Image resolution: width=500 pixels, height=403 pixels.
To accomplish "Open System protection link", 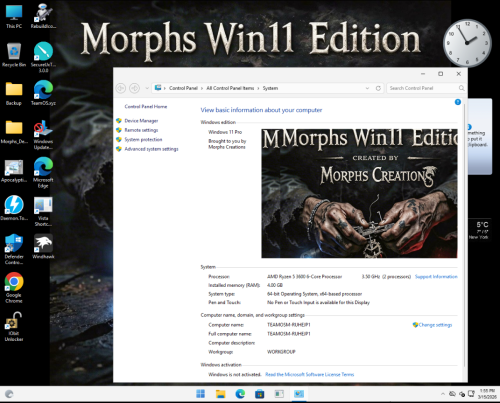I will (x=143, y=139).
